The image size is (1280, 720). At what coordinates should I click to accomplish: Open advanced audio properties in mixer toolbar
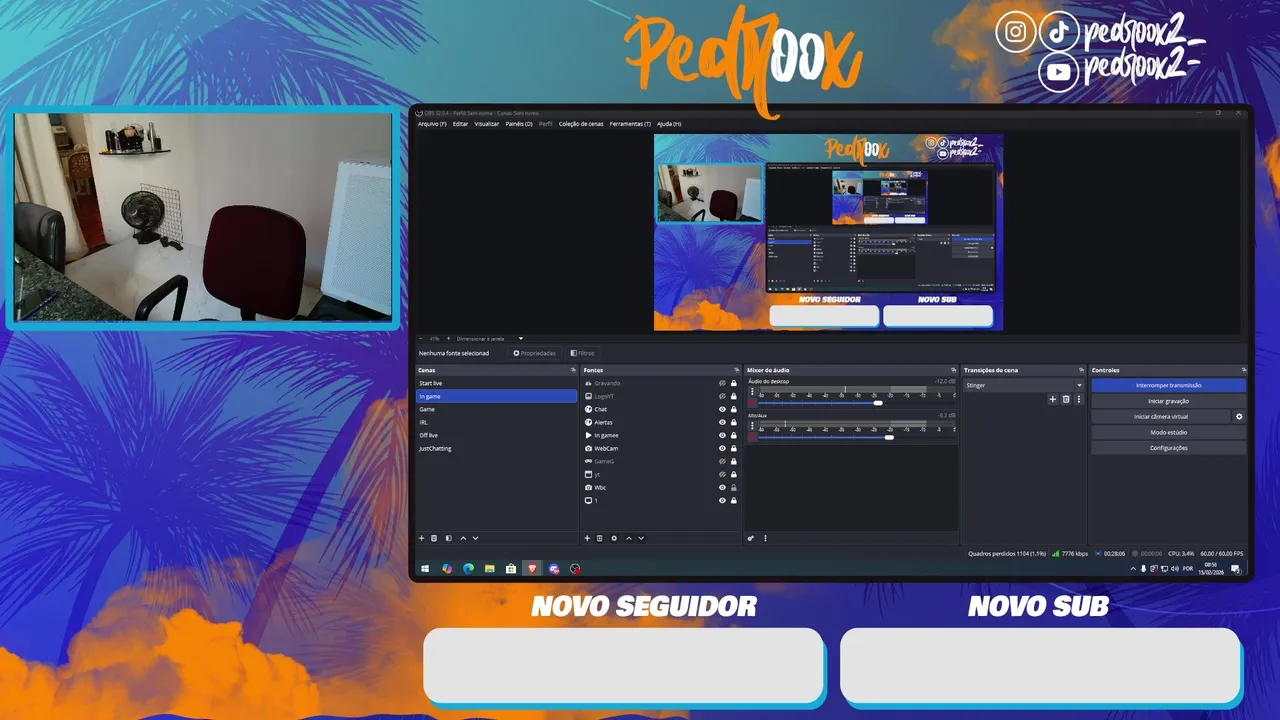point(751,538)
